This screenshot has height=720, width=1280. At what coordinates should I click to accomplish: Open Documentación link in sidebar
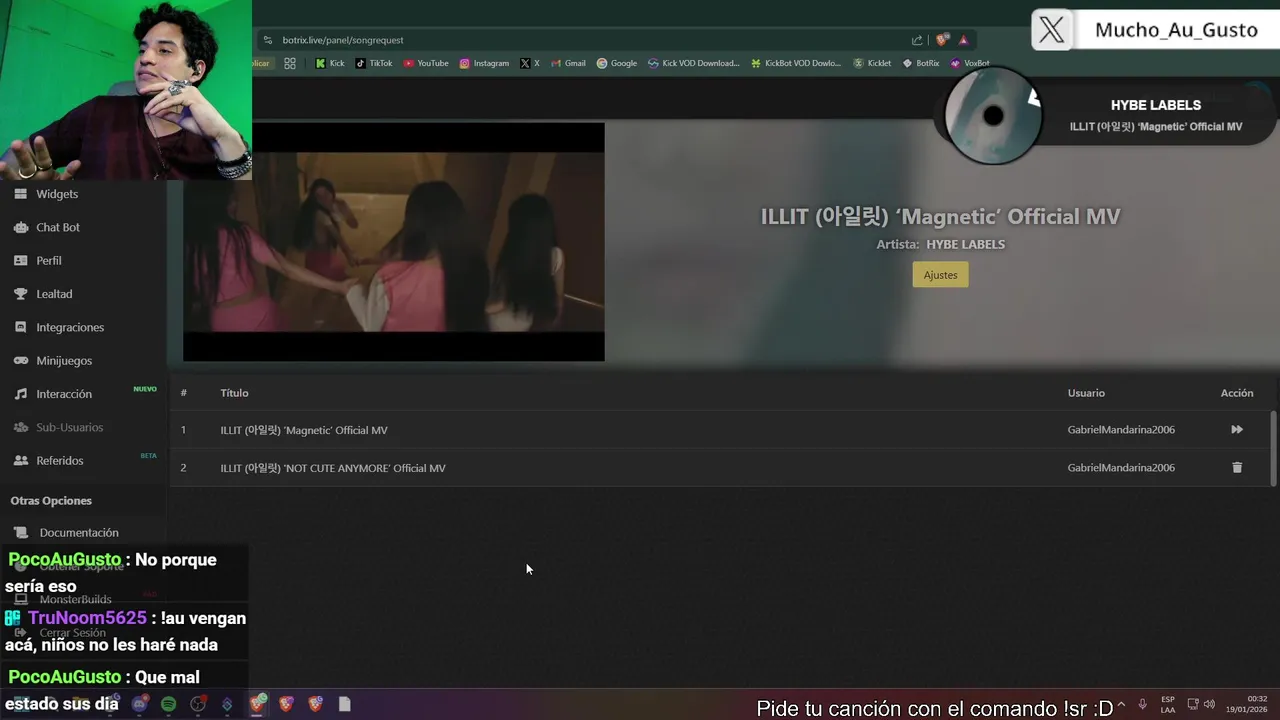point(79,533)
